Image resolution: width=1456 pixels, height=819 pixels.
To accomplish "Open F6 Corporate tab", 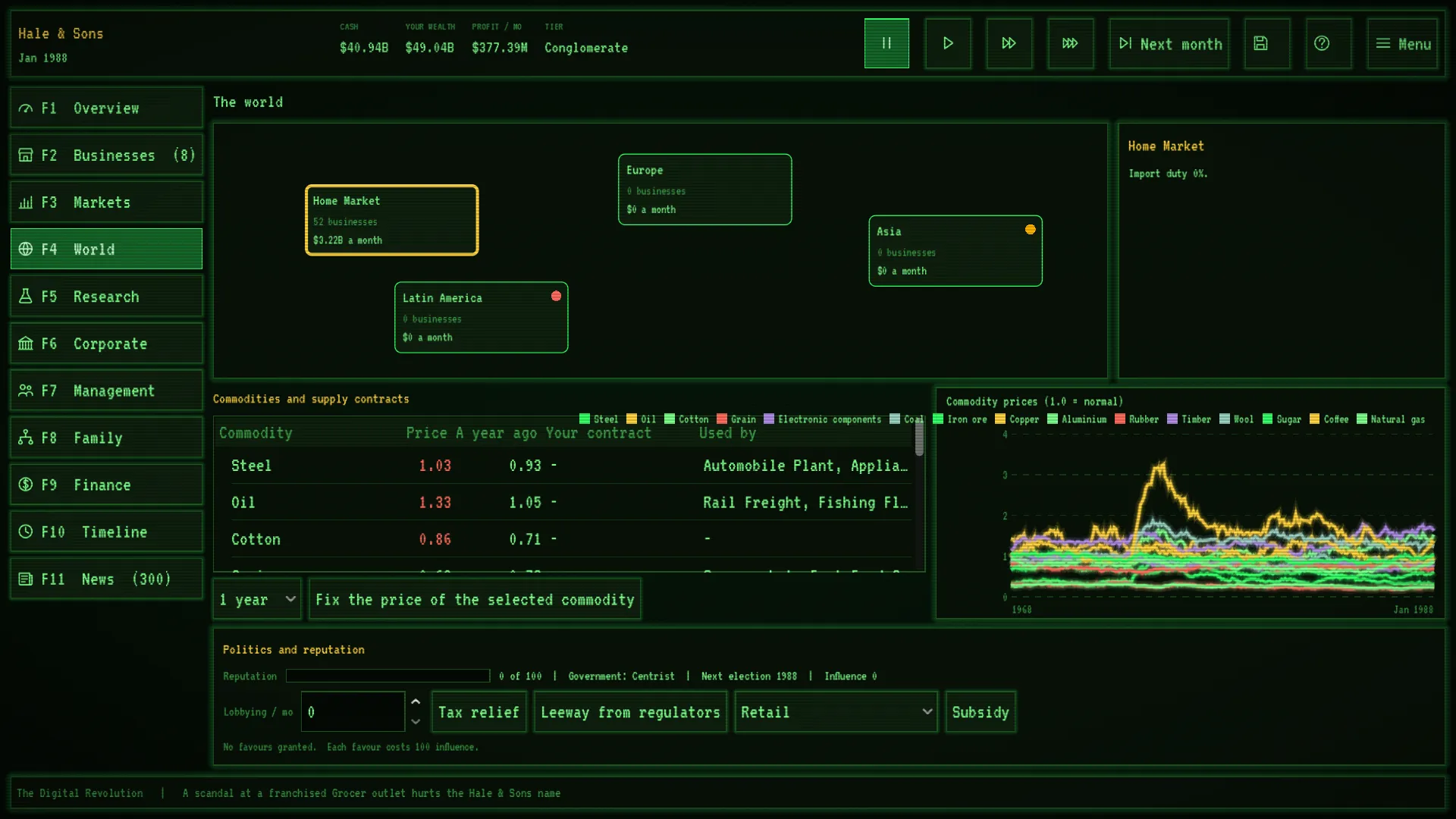I will pos(106,343).
